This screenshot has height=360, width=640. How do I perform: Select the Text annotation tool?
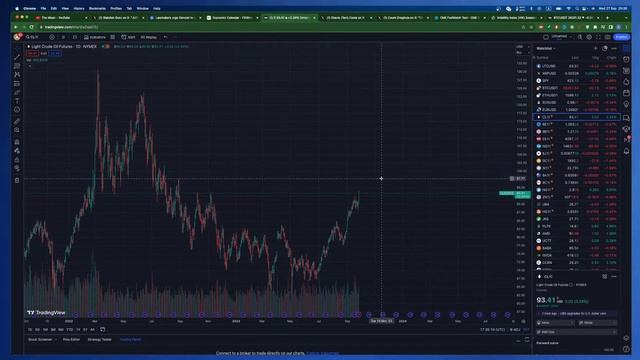tap(17, 101)
